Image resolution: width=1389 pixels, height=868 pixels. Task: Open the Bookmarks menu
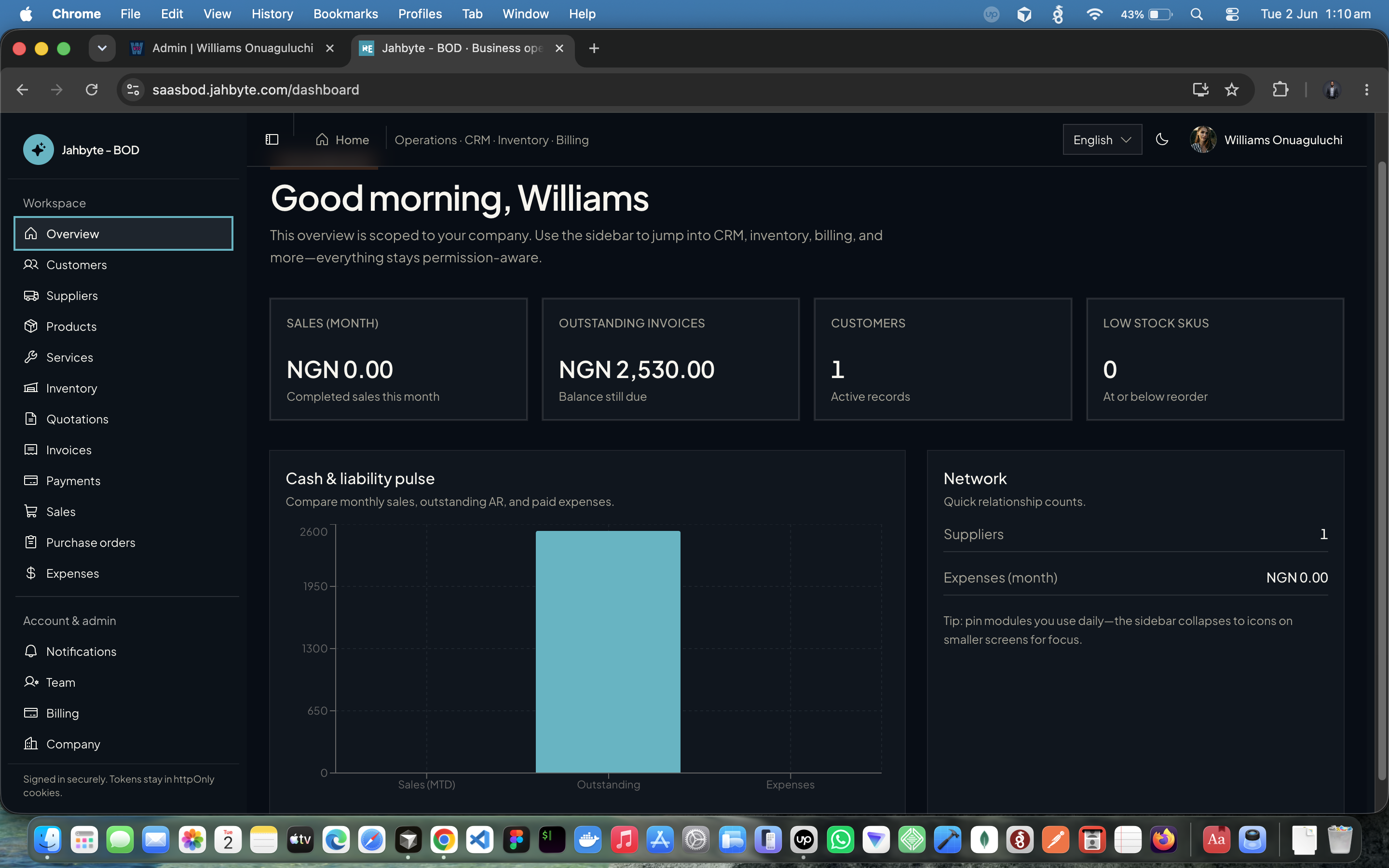pyautogui.click(x=345, y=14)
